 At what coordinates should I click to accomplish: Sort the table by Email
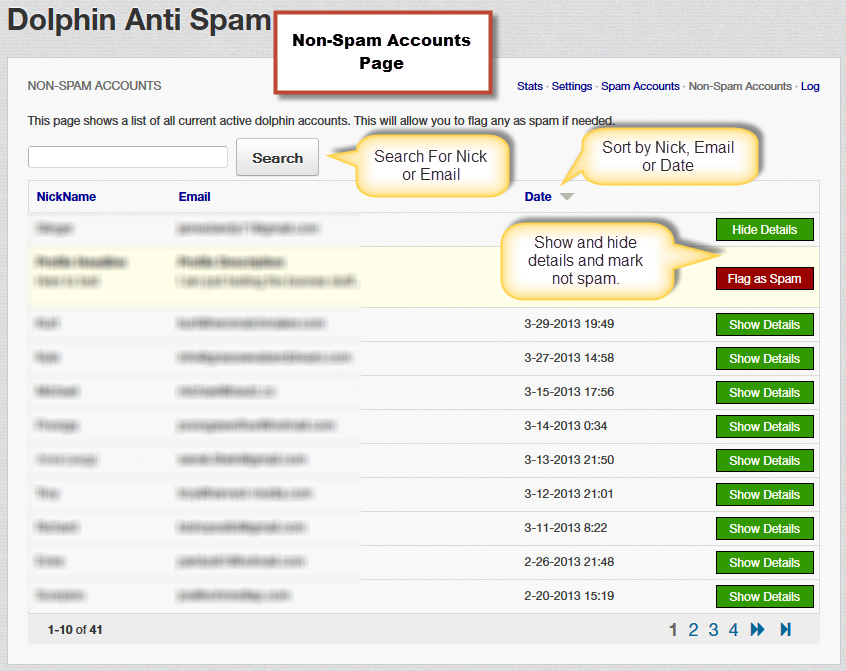tap(194, 197)
